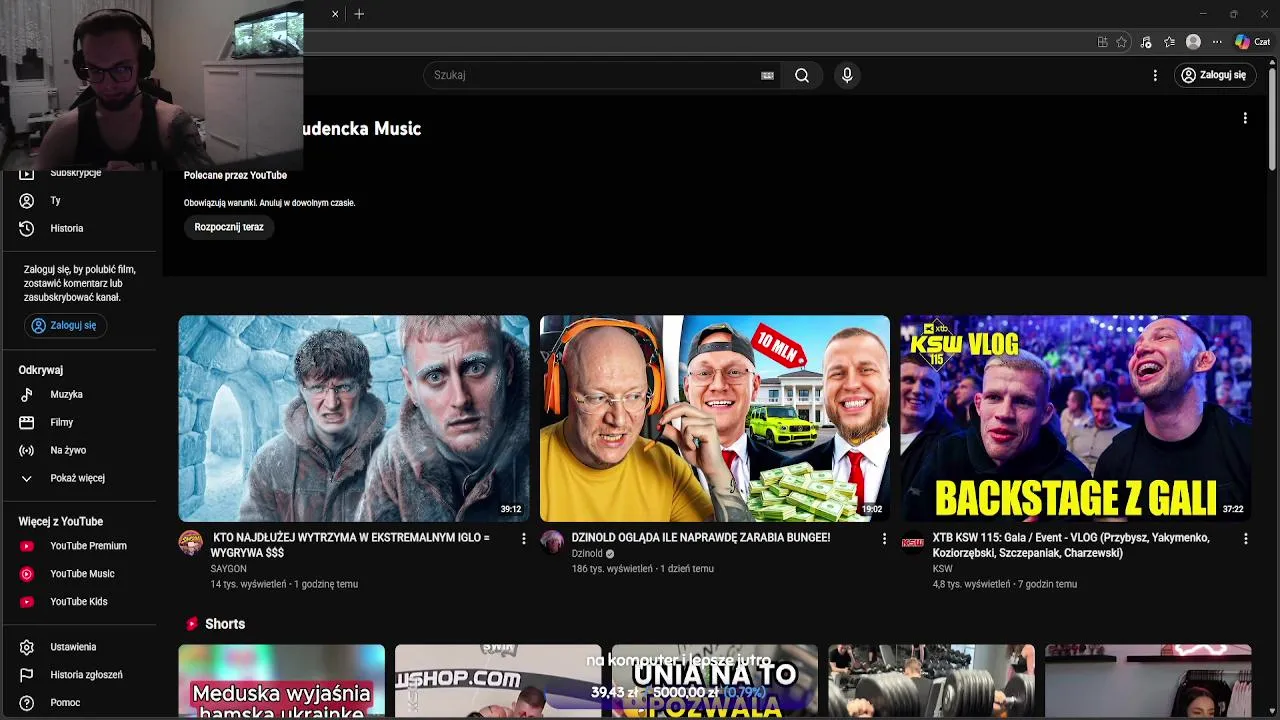Open options menu for KSW 115 vlog

pos(1245,539)
